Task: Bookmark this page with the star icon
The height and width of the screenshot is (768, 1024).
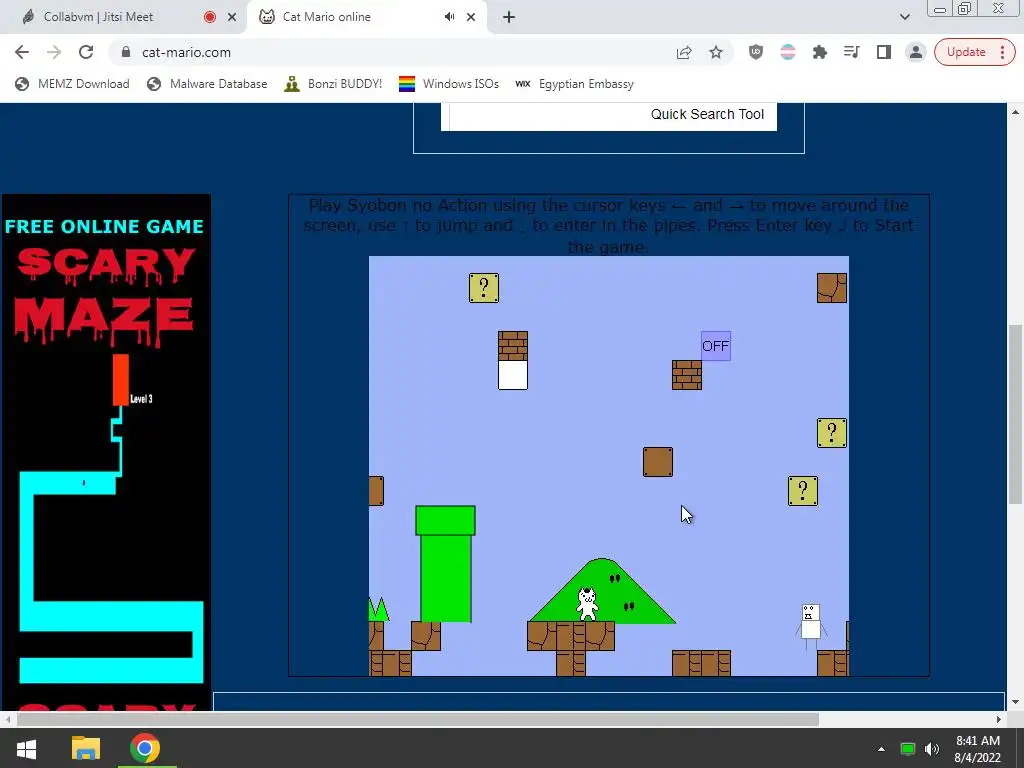Action: coord(716,52)
